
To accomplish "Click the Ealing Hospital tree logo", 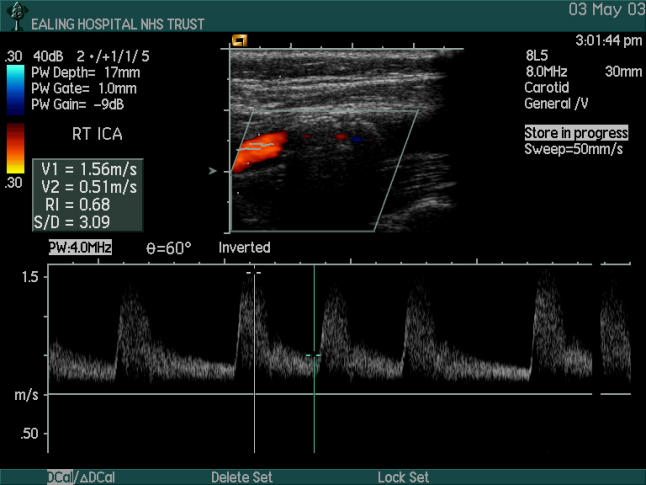I will [17, 16].
